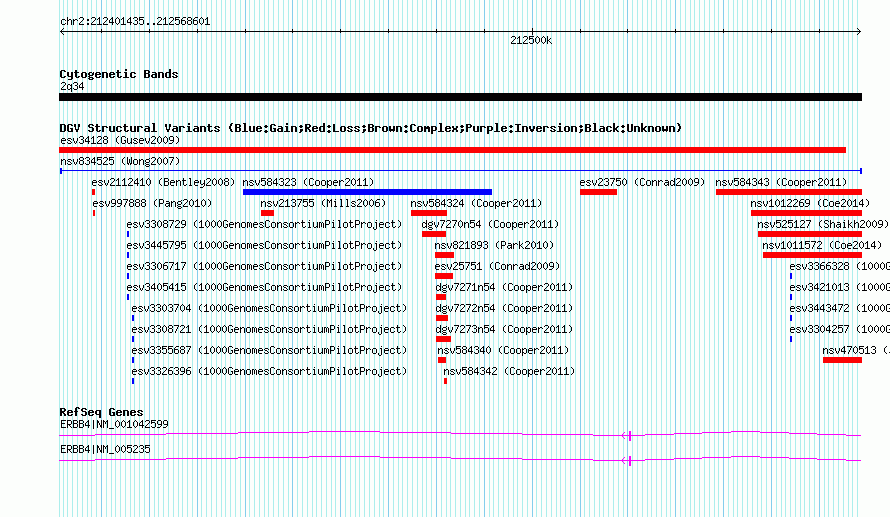The width and height of the screenshot is (890, 517).
Task: Click the nsv525127 (Shaikh2009) red bar
Action: point(810,234)
